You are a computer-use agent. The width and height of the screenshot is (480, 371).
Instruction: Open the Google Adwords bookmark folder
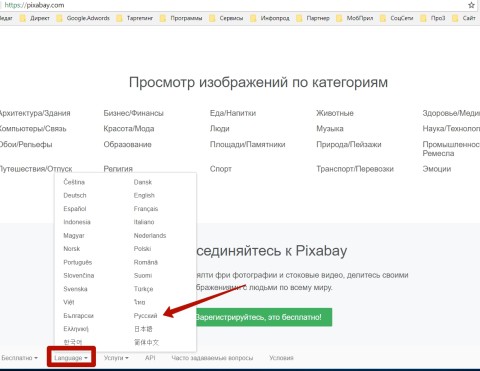pos(83,18)
